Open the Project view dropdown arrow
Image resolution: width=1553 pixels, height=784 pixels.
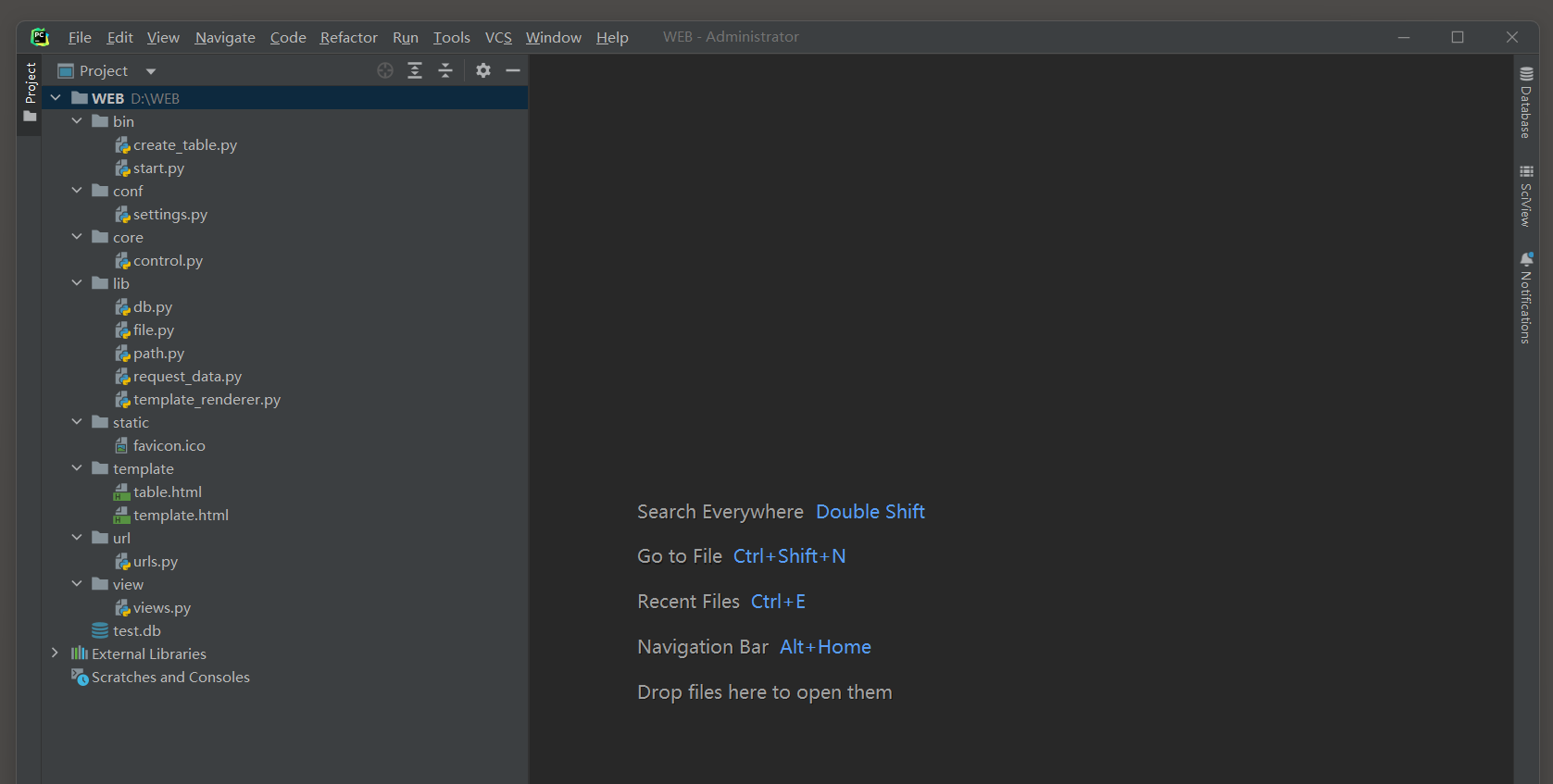(151, 71)
